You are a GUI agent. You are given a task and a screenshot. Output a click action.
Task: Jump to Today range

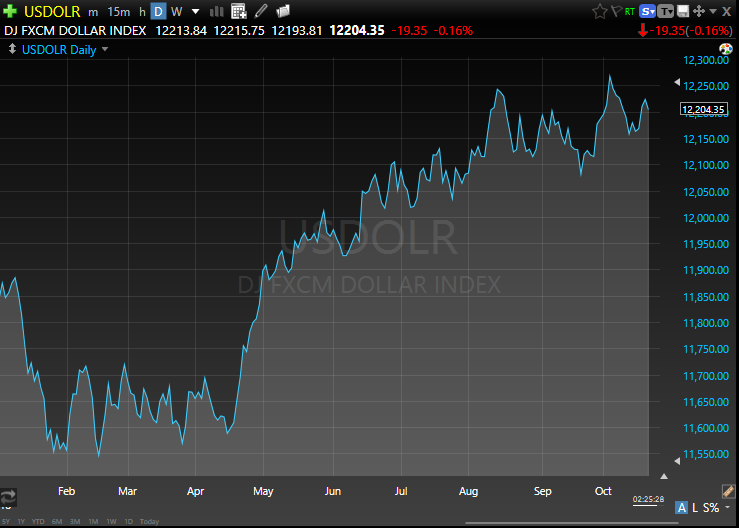pyautogui.click(x=149, y=521)
